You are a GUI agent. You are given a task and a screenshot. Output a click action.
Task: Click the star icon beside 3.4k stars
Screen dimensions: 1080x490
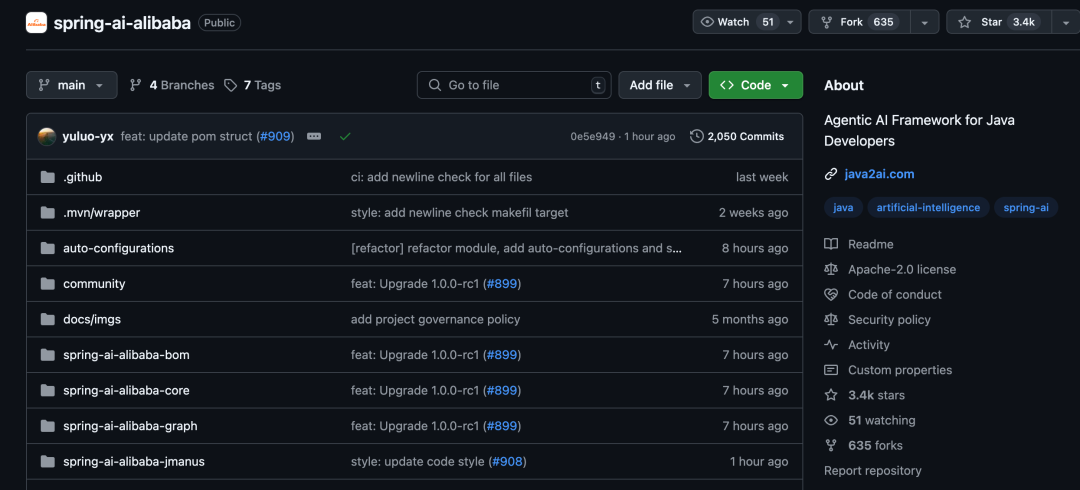(831, 395)
